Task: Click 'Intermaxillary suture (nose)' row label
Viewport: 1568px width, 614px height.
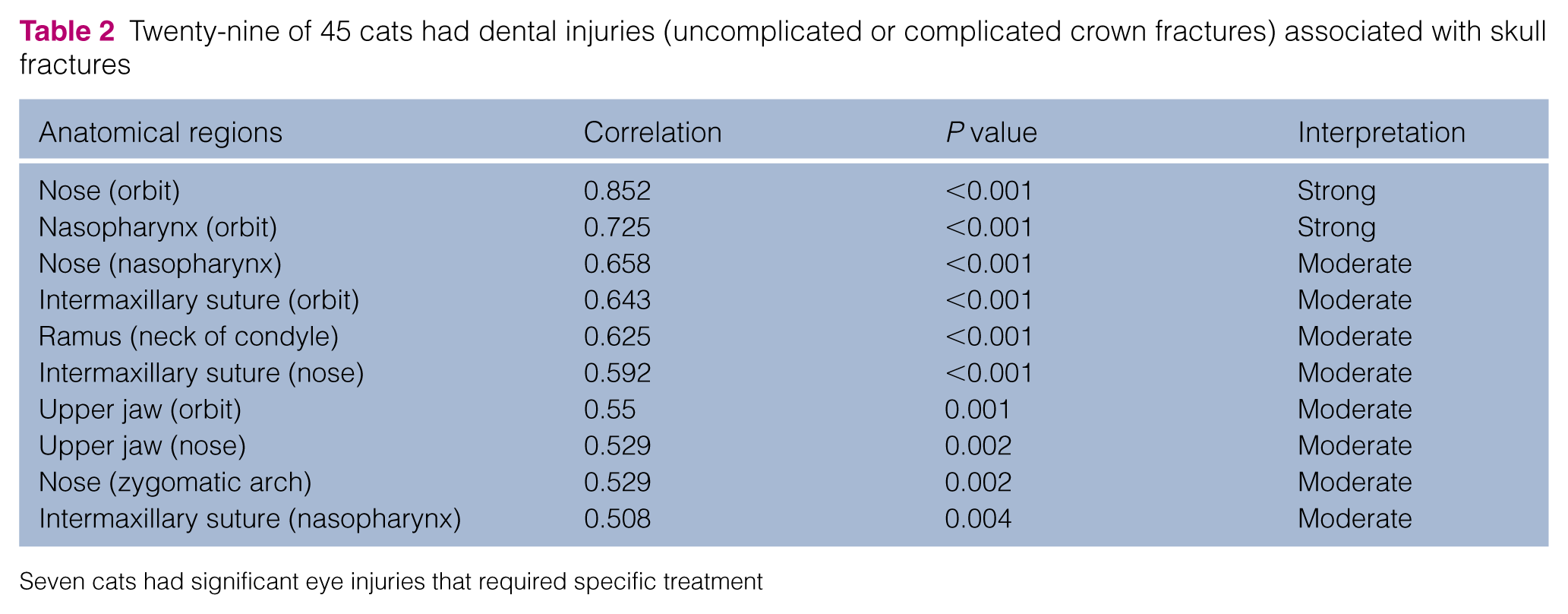Action: pyautogui.click(x=201, y=373)
